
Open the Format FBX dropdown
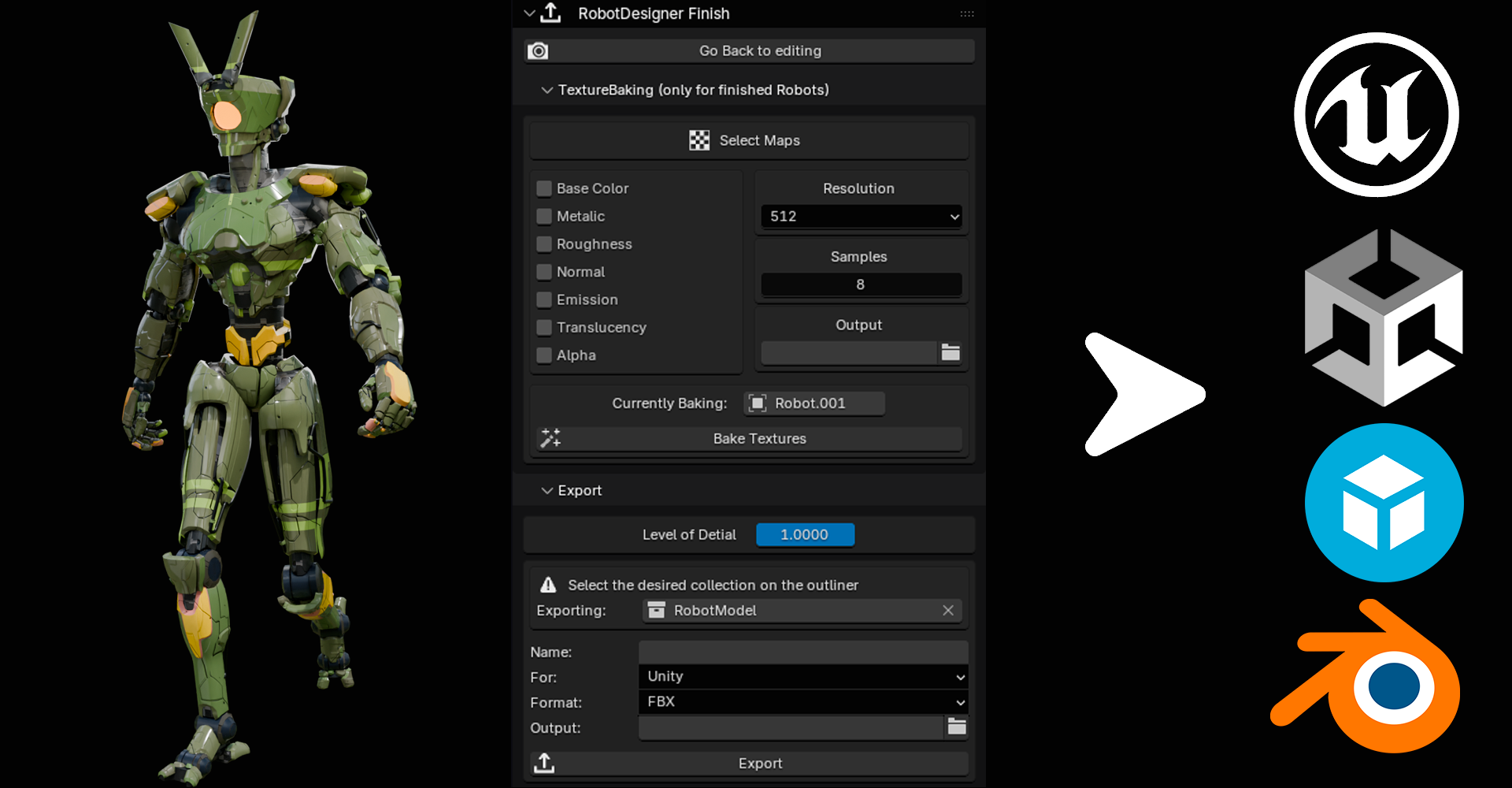tap(802, 701)
